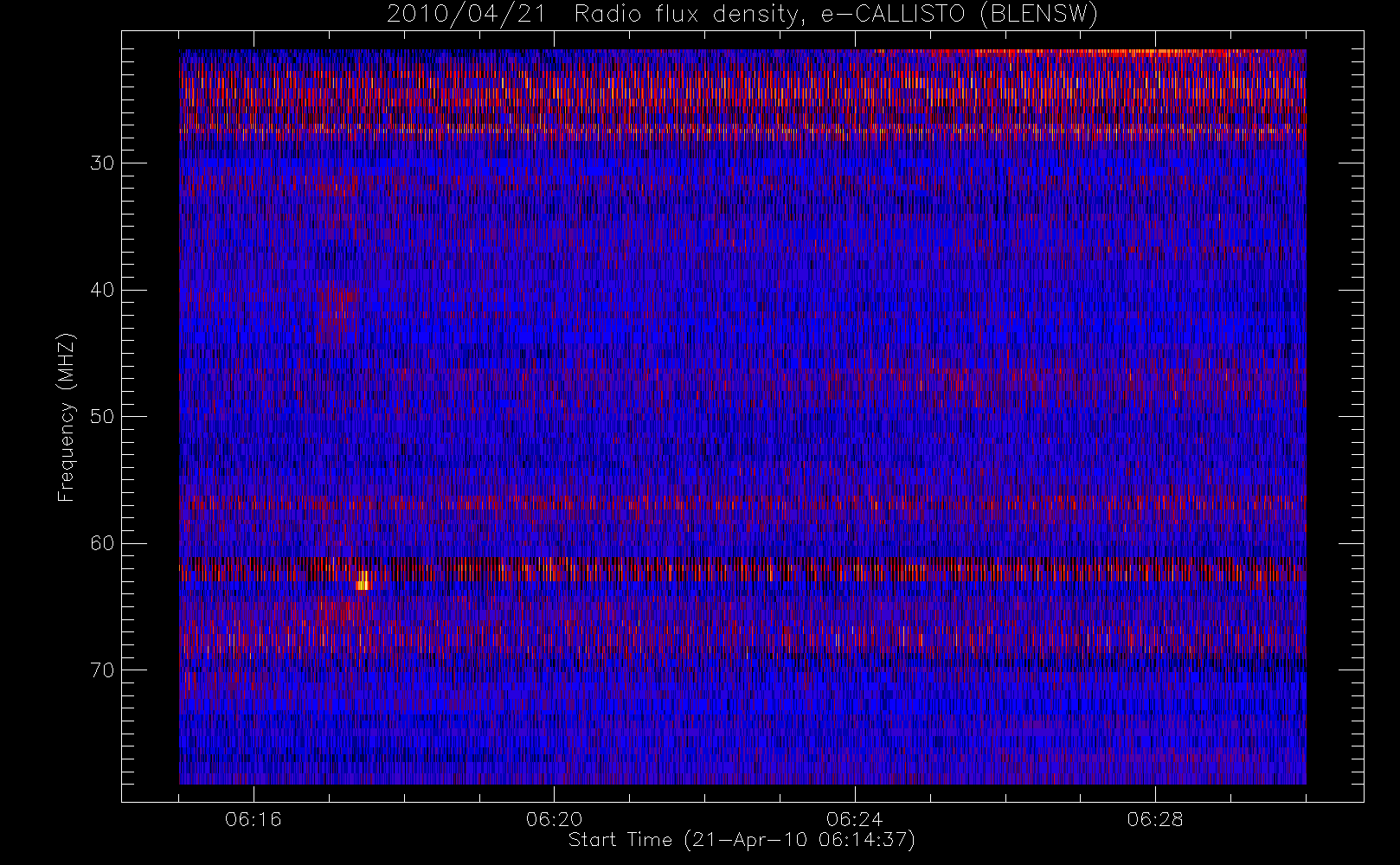1400x865 pixels.
Task: Click the 50 frequency tick label
Action: [x=102, y=416]
